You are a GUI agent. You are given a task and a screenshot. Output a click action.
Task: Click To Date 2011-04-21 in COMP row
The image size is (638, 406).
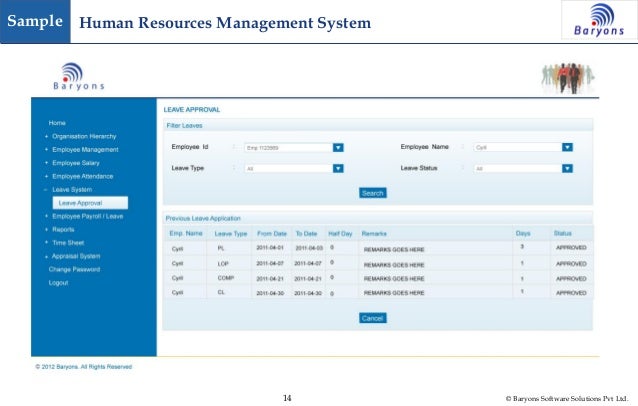tap(308, 279)
